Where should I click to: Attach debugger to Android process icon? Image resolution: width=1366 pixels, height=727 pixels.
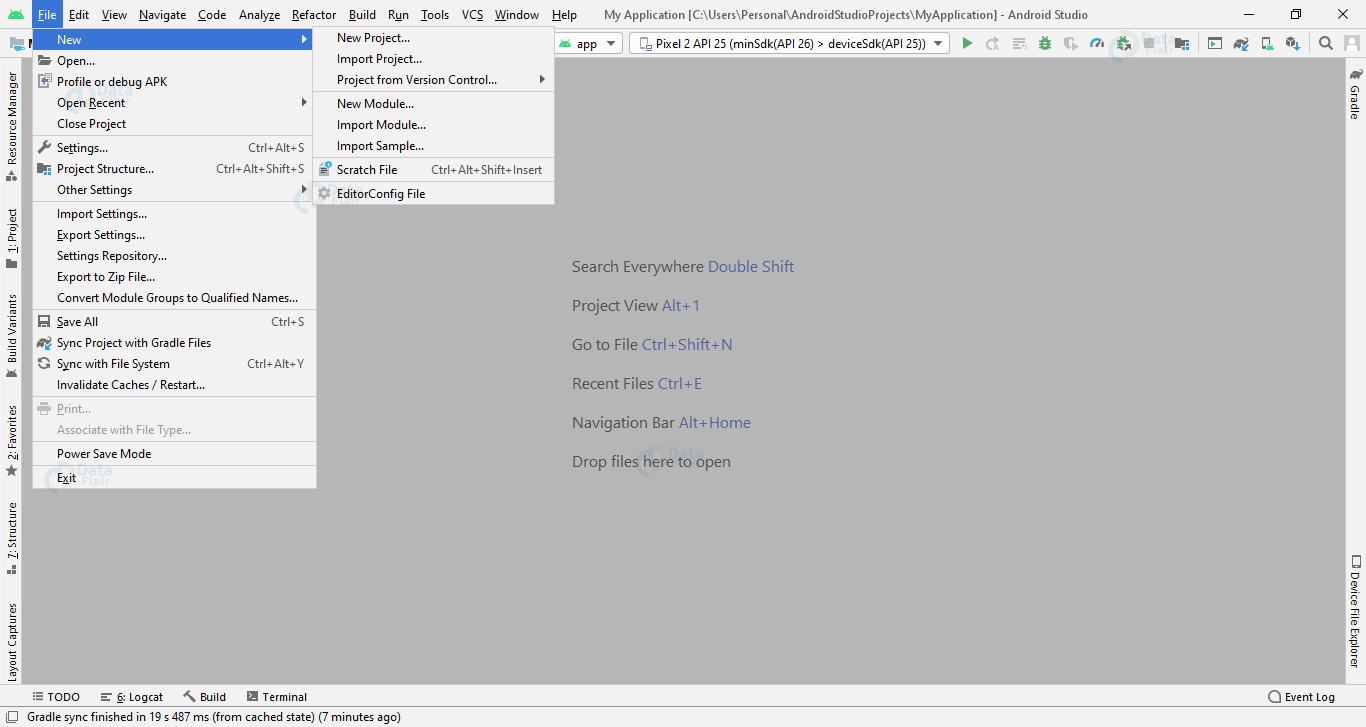click(x=1124, y=43)
